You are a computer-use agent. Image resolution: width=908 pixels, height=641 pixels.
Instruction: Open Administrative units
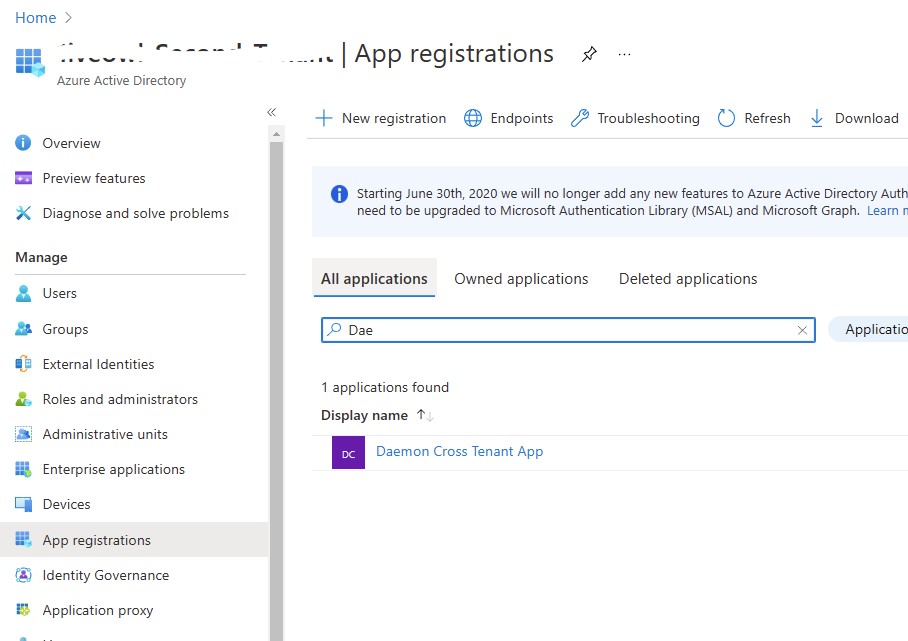(105, 434)
